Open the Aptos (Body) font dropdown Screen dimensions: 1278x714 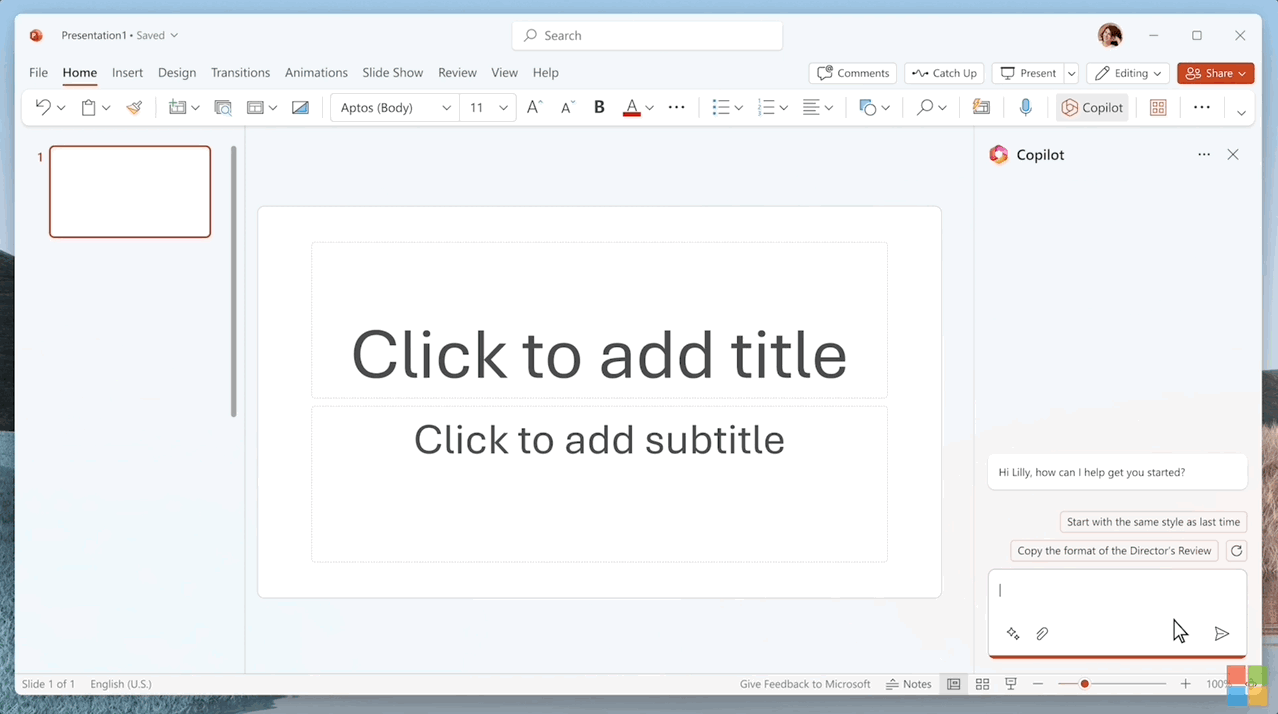click(x=446, y=108)
